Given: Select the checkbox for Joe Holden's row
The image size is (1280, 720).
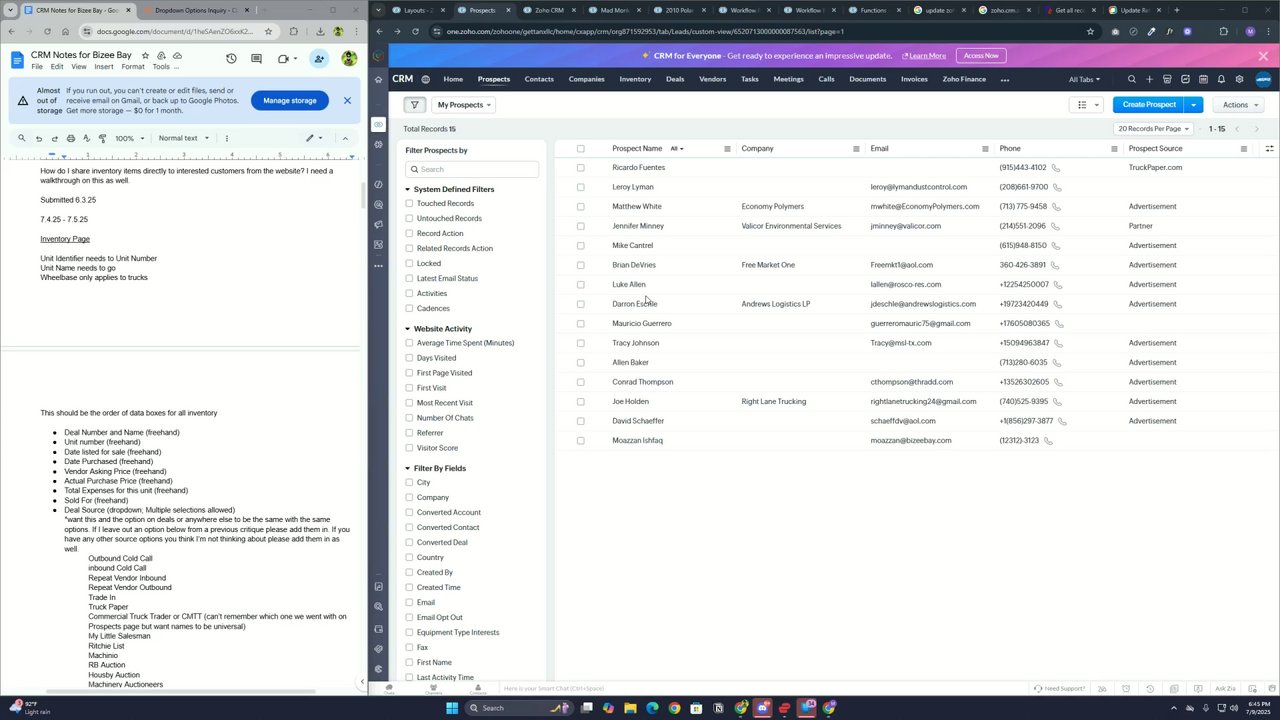Looking at the screenshot, I should (x=580, y=402).
